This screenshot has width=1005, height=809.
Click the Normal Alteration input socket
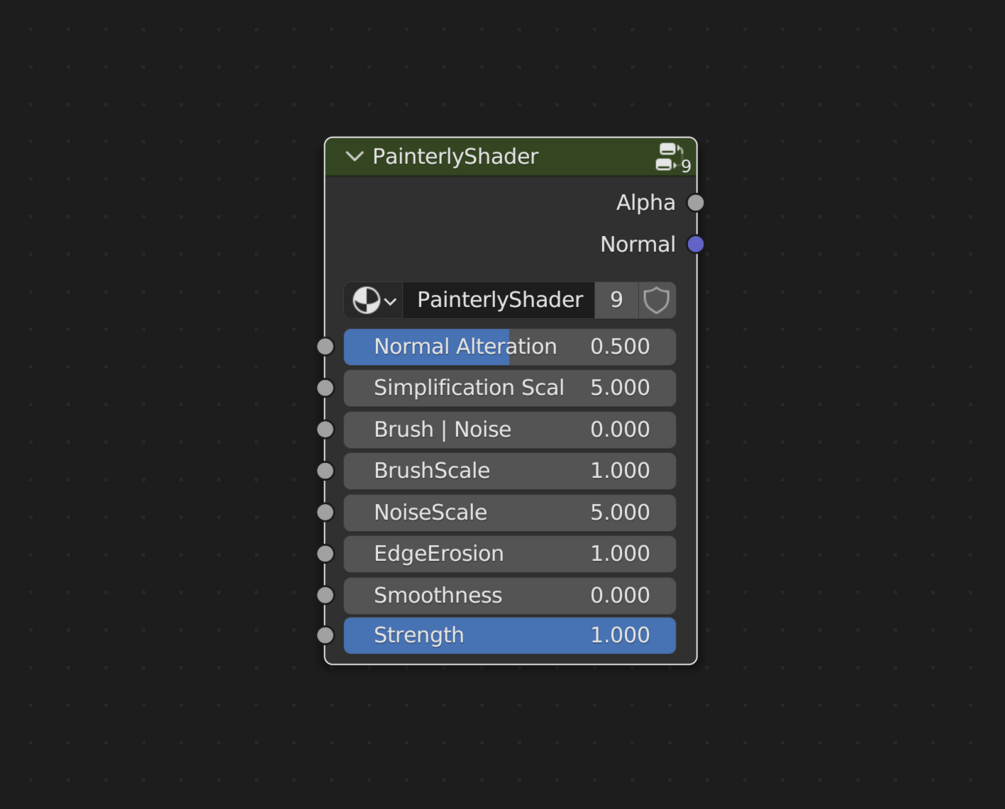click(x=325, y=347)
